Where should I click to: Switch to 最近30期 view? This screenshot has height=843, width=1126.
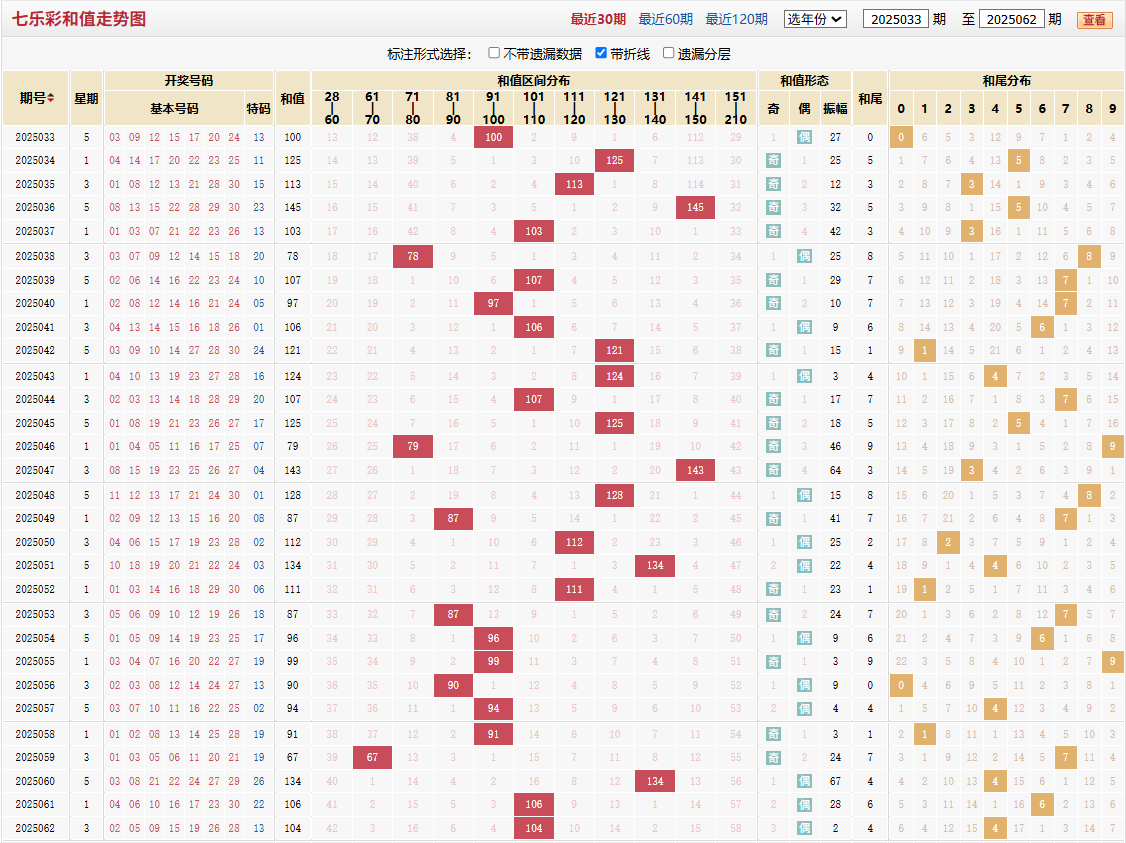click(598, 19)
